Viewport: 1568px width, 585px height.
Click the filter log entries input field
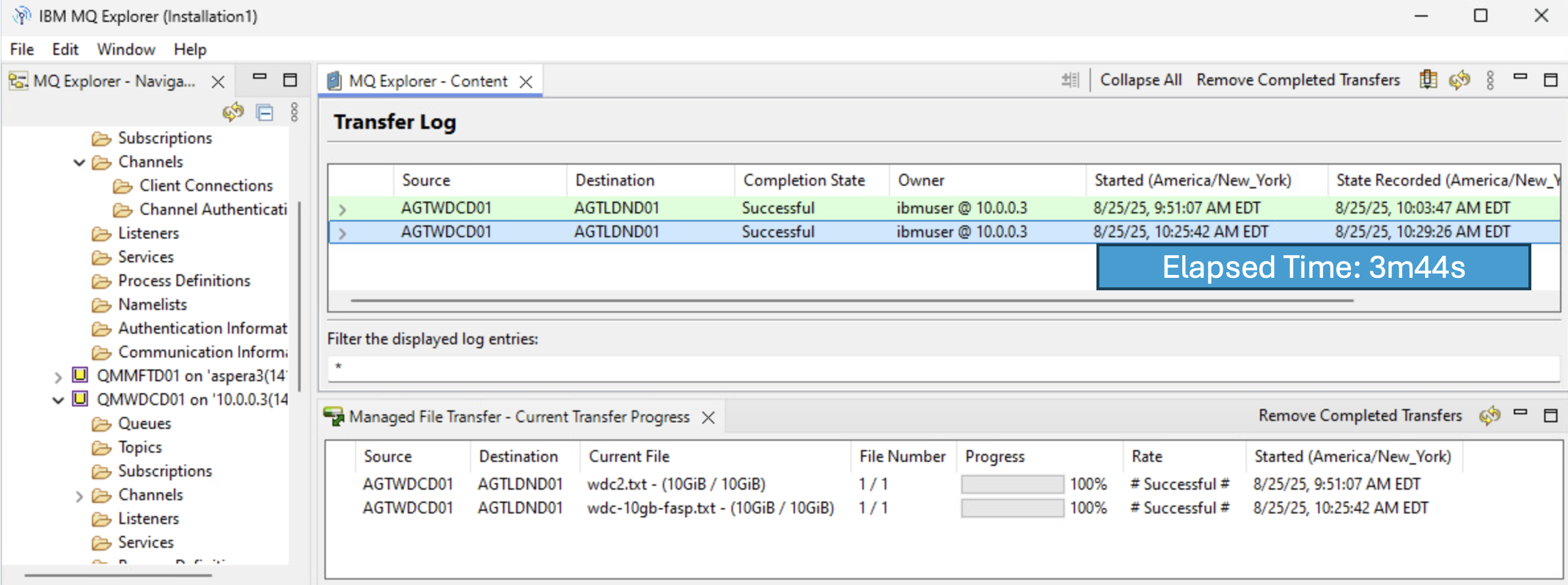[943, 367]
